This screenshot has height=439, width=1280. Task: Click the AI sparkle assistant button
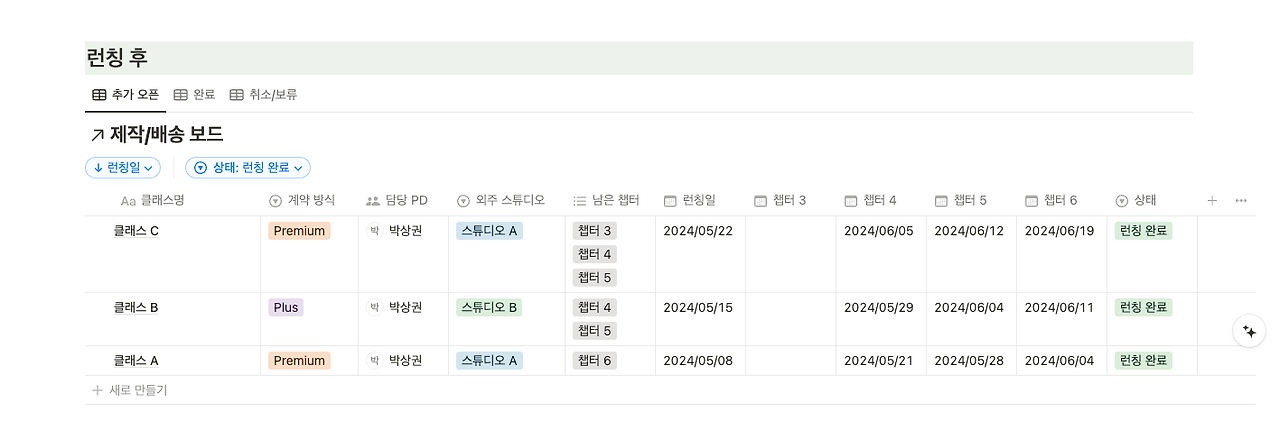1249,331
